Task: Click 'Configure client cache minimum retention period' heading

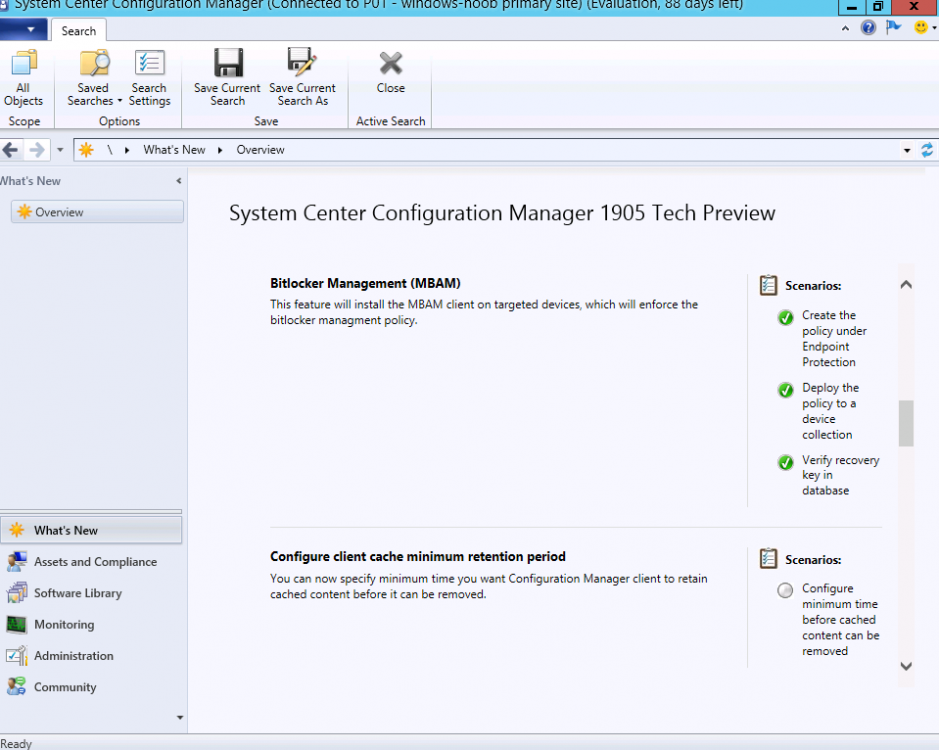Action: [x=417, y=557]
